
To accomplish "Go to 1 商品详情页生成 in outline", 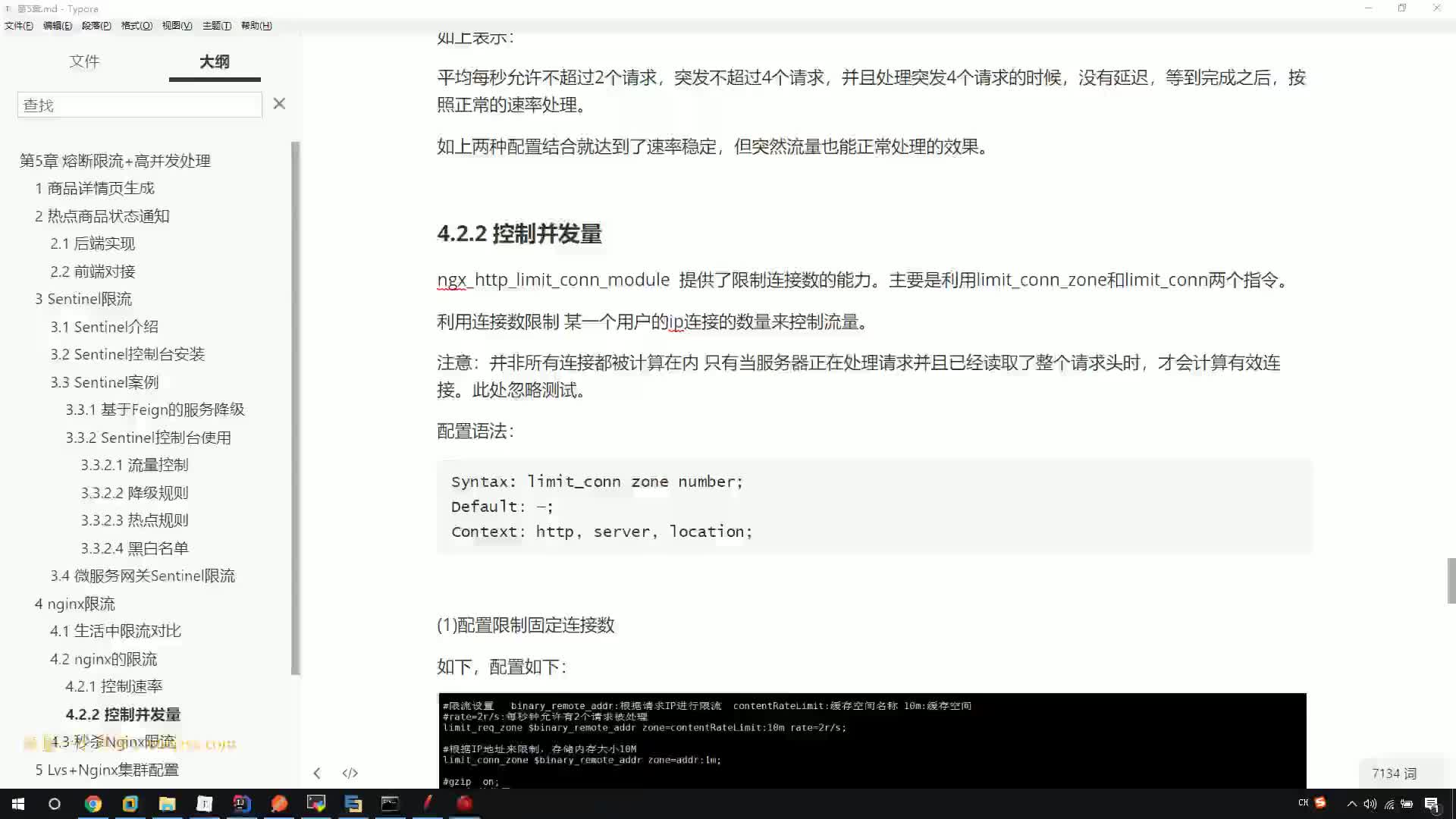I will tap(95, 188).
